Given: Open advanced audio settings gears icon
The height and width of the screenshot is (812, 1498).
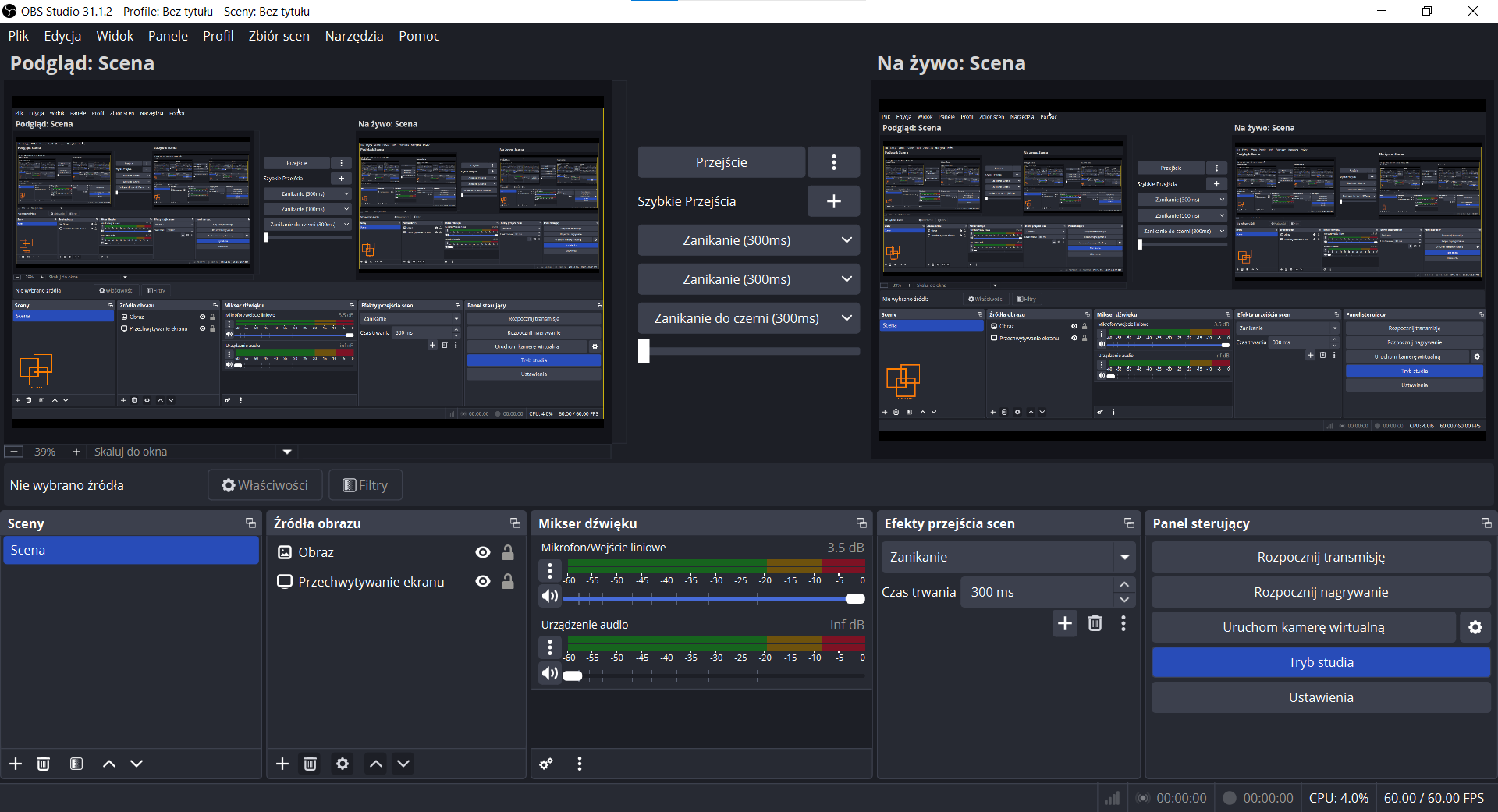Looking at the screenshot, I should [x=546, y=764].
